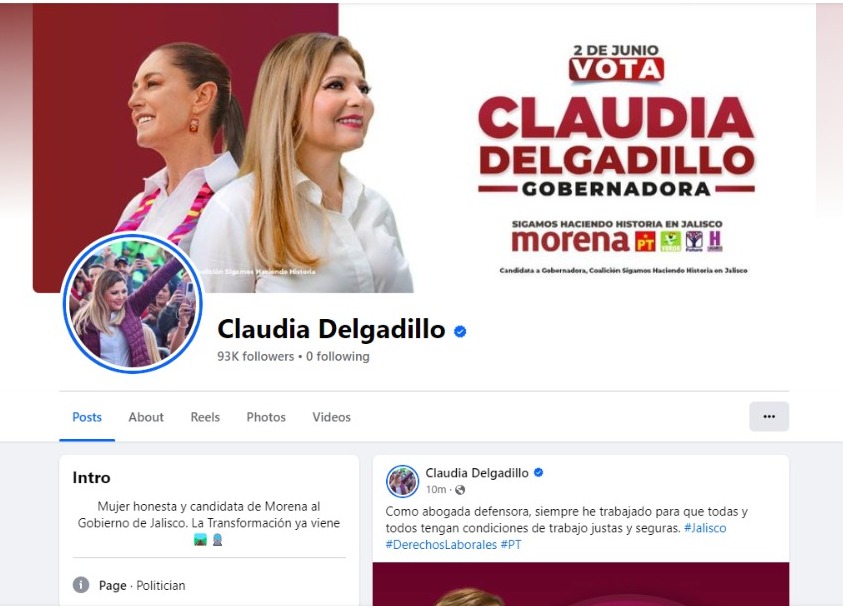Click the 93K followers link
The width and height of the screenshot is (843, 606).
coord(255,357)
